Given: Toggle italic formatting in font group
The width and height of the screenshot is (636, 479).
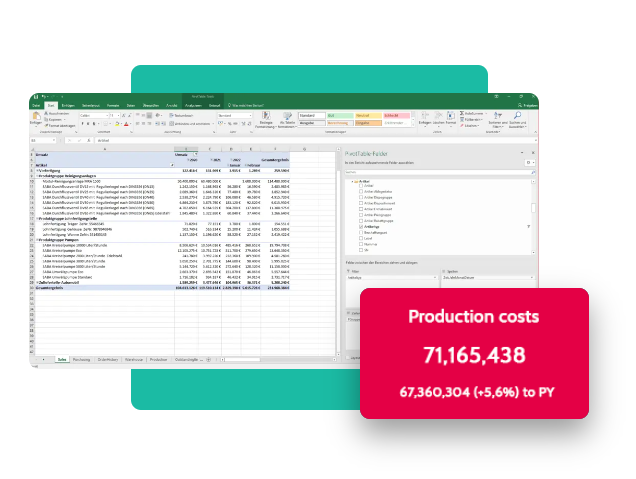Looking at the screenshot, I should point(88,124).
